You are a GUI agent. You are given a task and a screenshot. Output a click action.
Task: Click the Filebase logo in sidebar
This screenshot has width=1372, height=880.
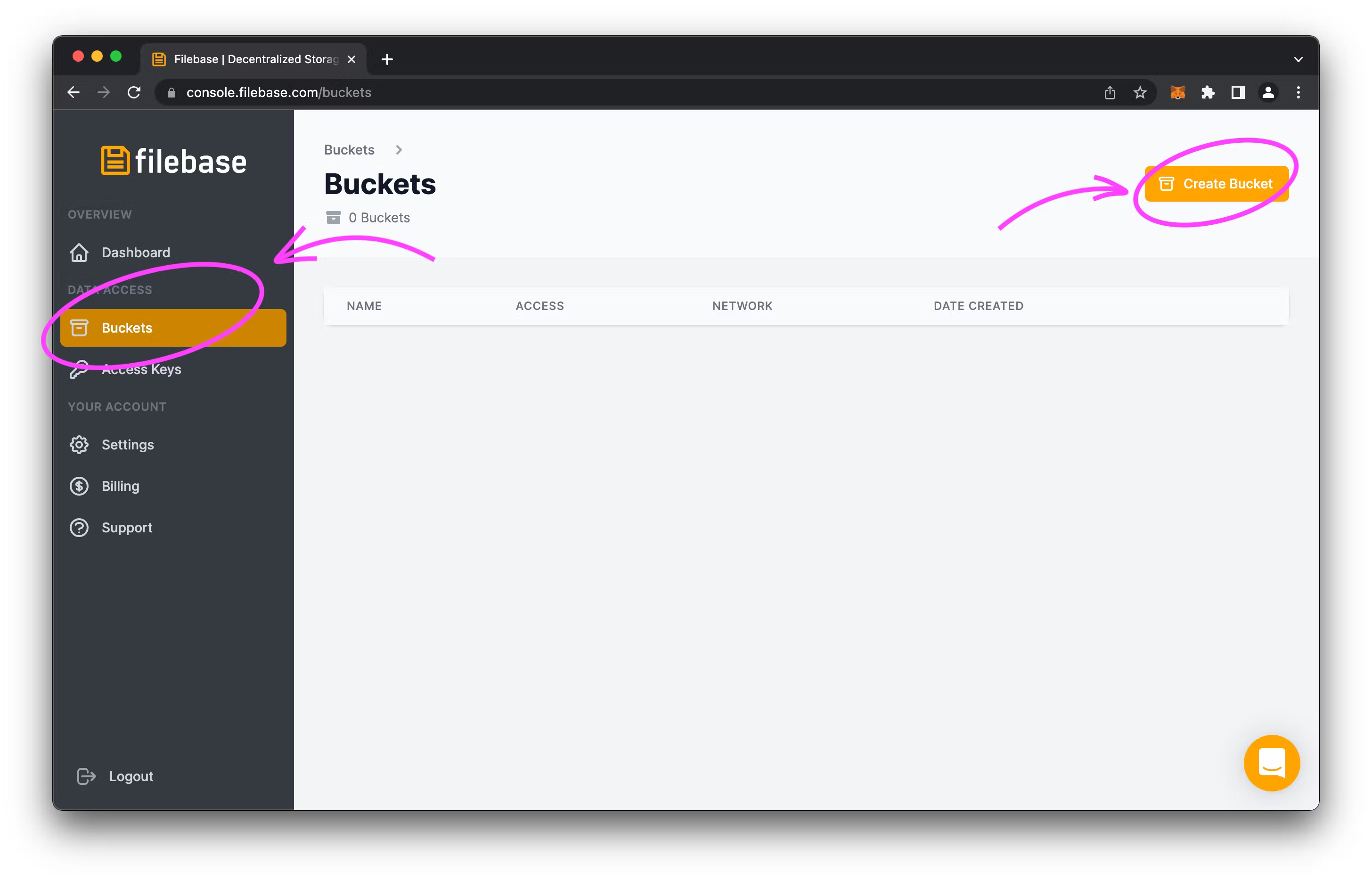click(173, 161)
